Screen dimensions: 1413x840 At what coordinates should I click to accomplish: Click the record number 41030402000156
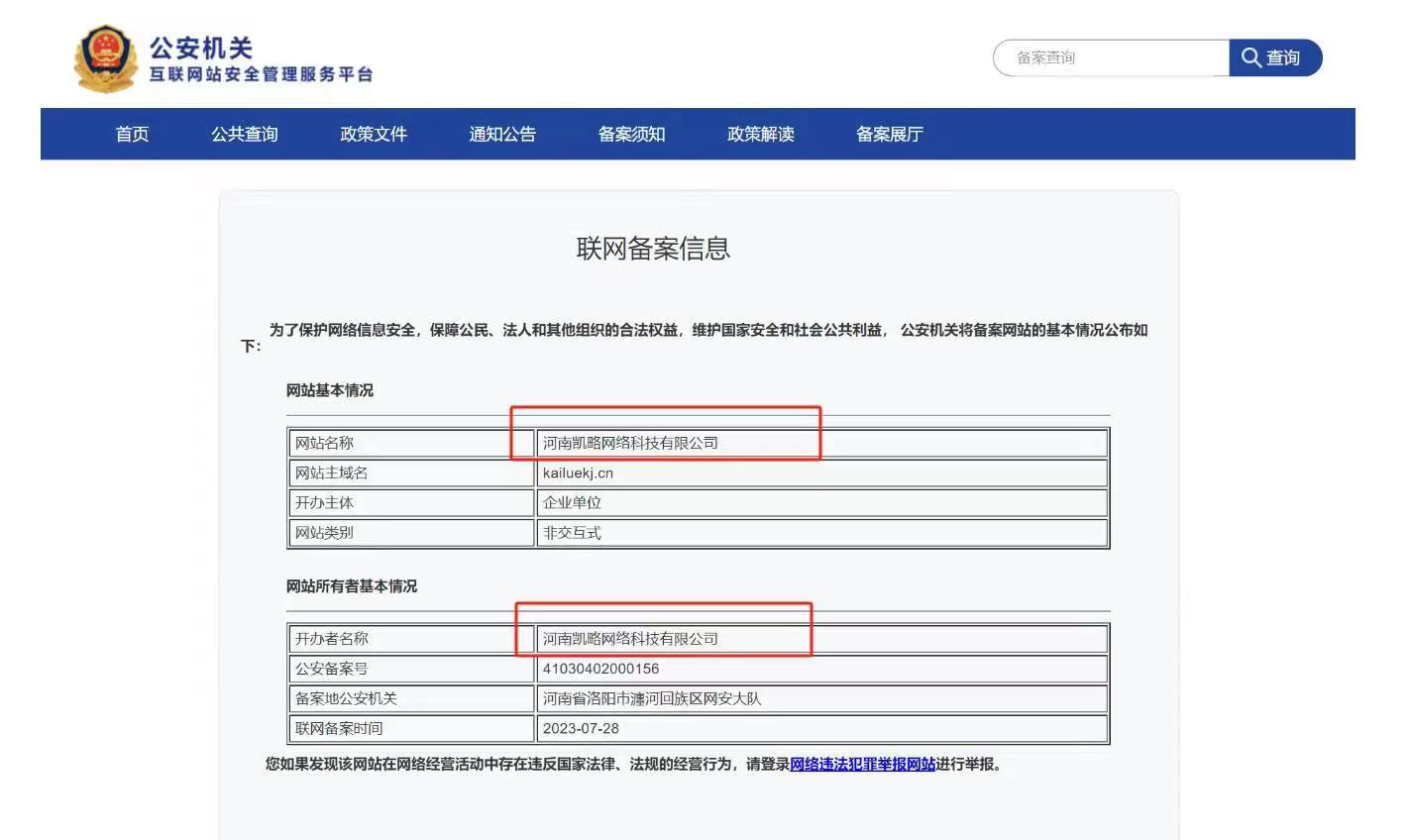[600, 669]
